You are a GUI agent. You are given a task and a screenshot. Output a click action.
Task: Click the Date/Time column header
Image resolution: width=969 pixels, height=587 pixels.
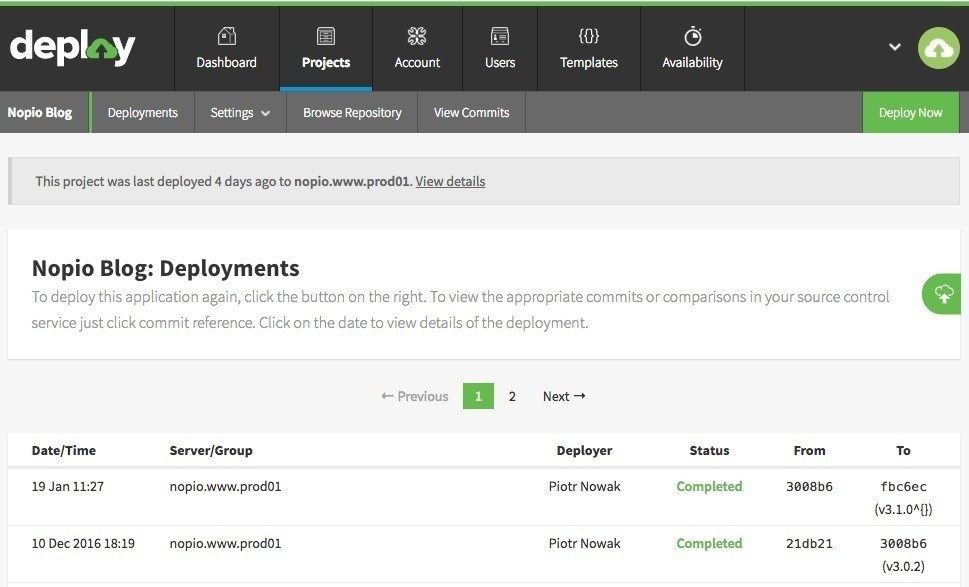pos(64,450)
